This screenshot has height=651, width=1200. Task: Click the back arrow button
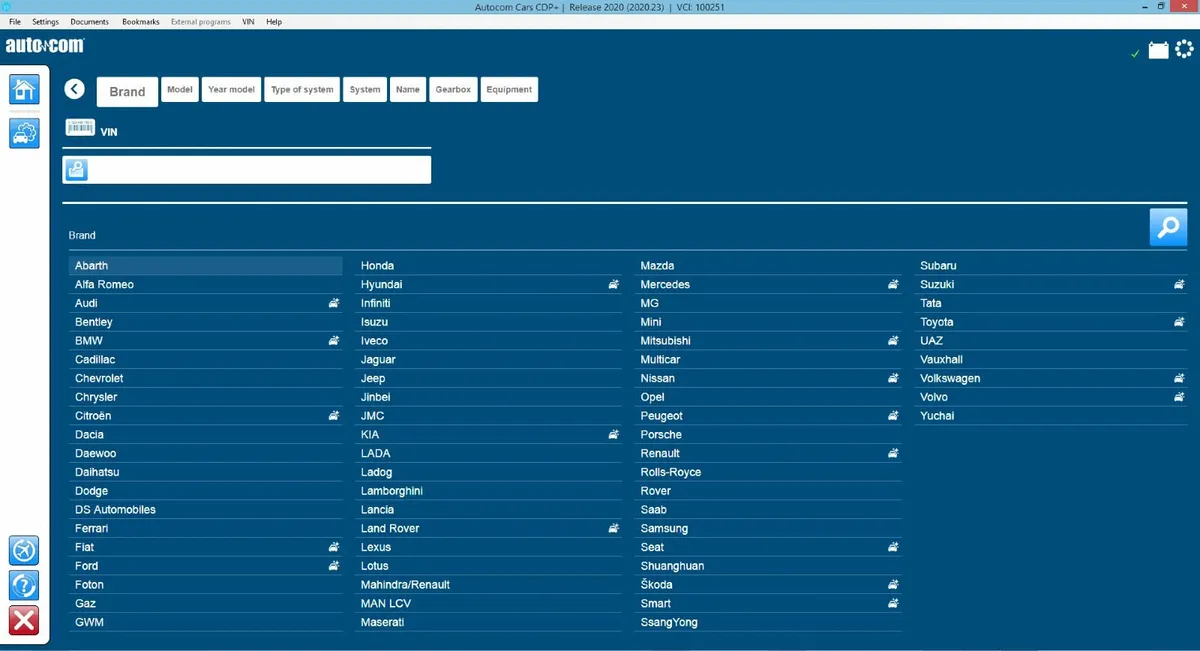pyautogui.click(x=75, y=89)
